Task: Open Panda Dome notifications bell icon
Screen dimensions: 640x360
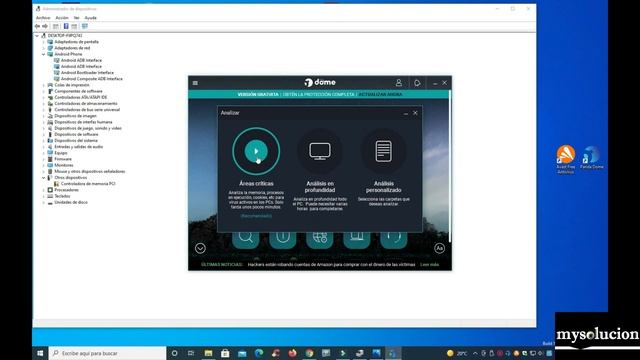Action: [x=417, y=83]
